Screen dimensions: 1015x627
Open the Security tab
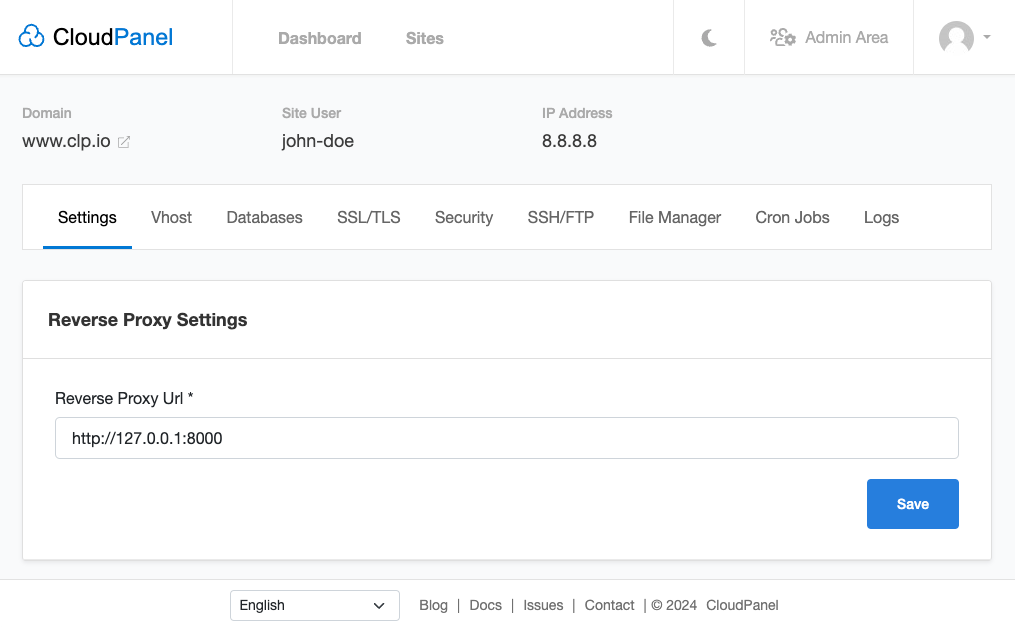click(463, 217)
